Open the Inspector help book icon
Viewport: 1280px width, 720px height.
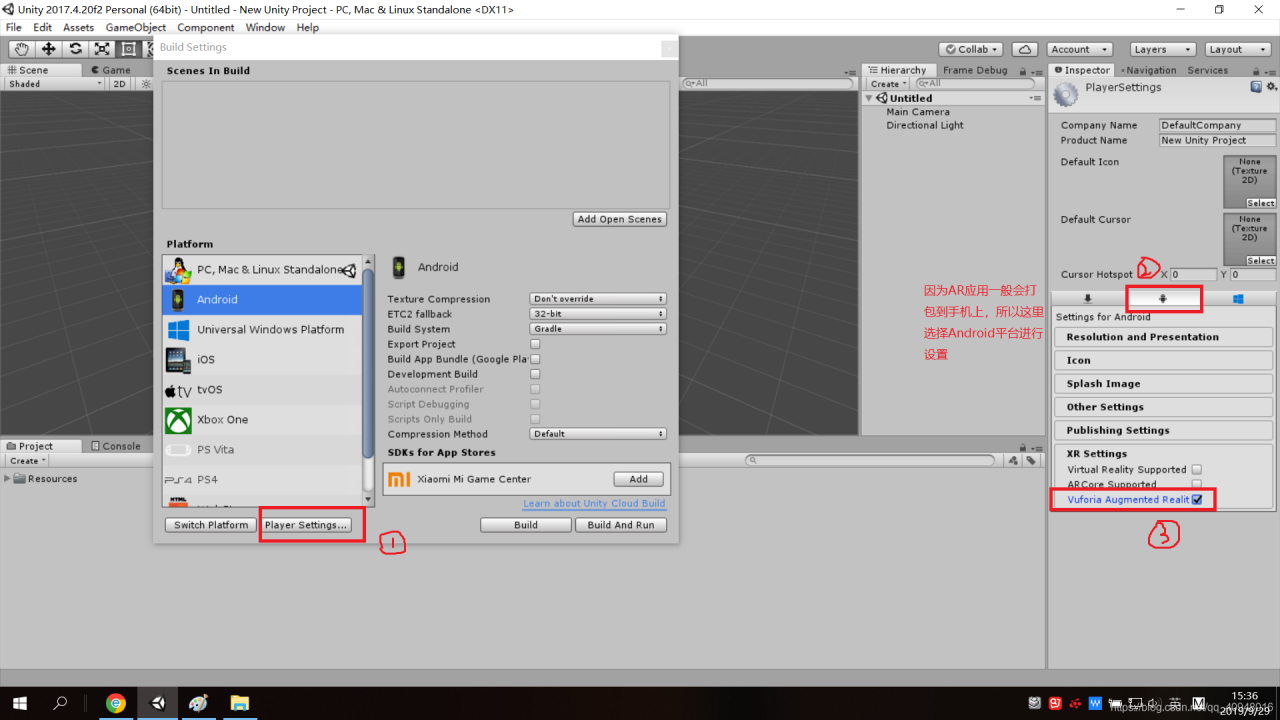tap(1256, 87)
